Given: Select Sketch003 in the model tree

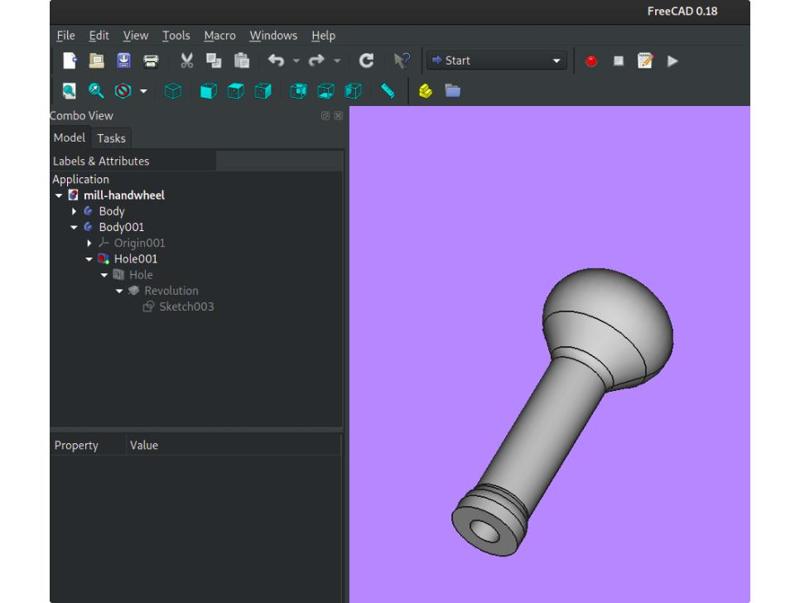Looking at the screenshot, I should [x=186, y=307].
